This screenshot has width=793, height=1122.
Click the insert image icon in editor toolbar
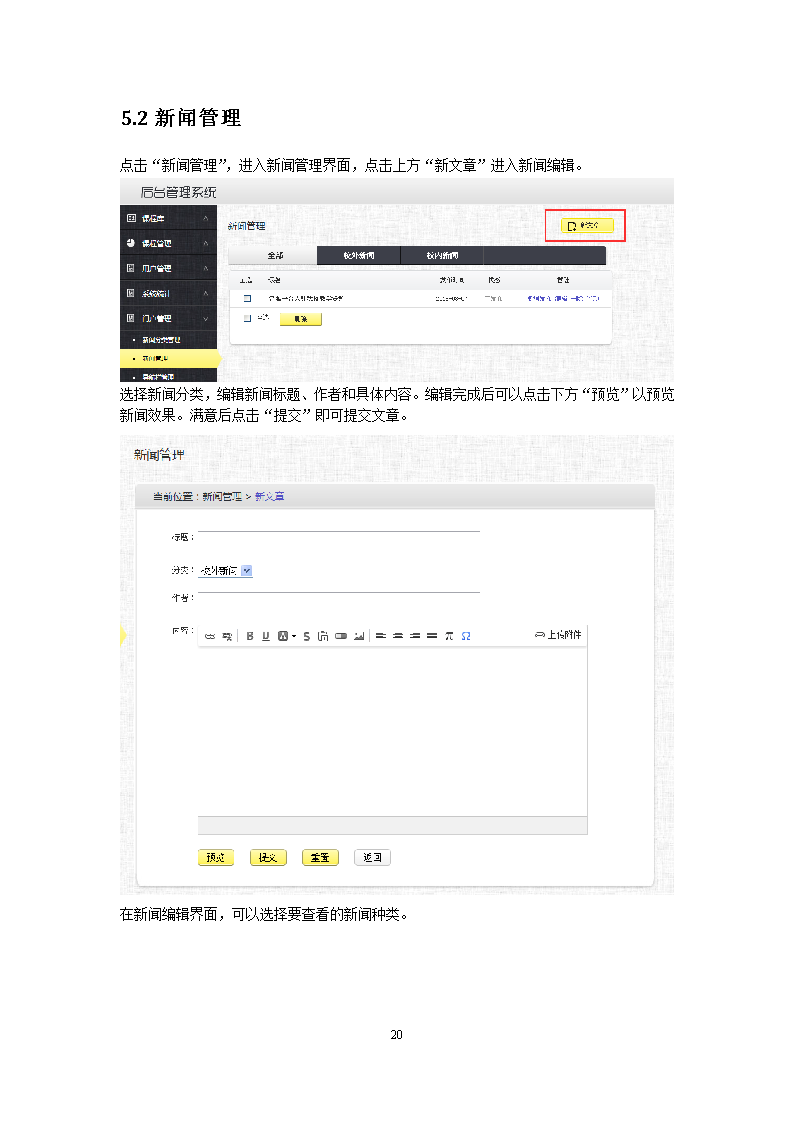click(359, 636)
